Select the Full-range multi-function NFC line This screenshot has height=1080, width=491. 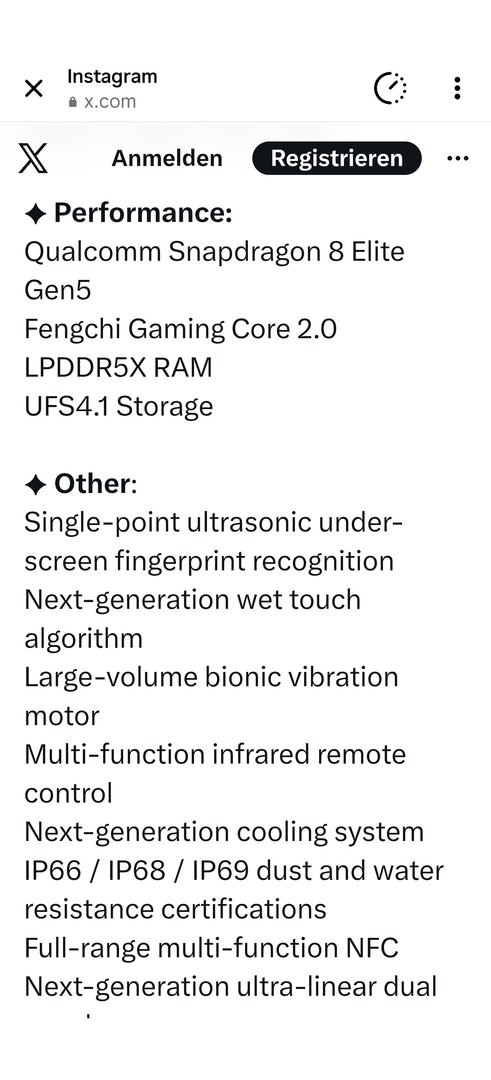pos(211,948)
